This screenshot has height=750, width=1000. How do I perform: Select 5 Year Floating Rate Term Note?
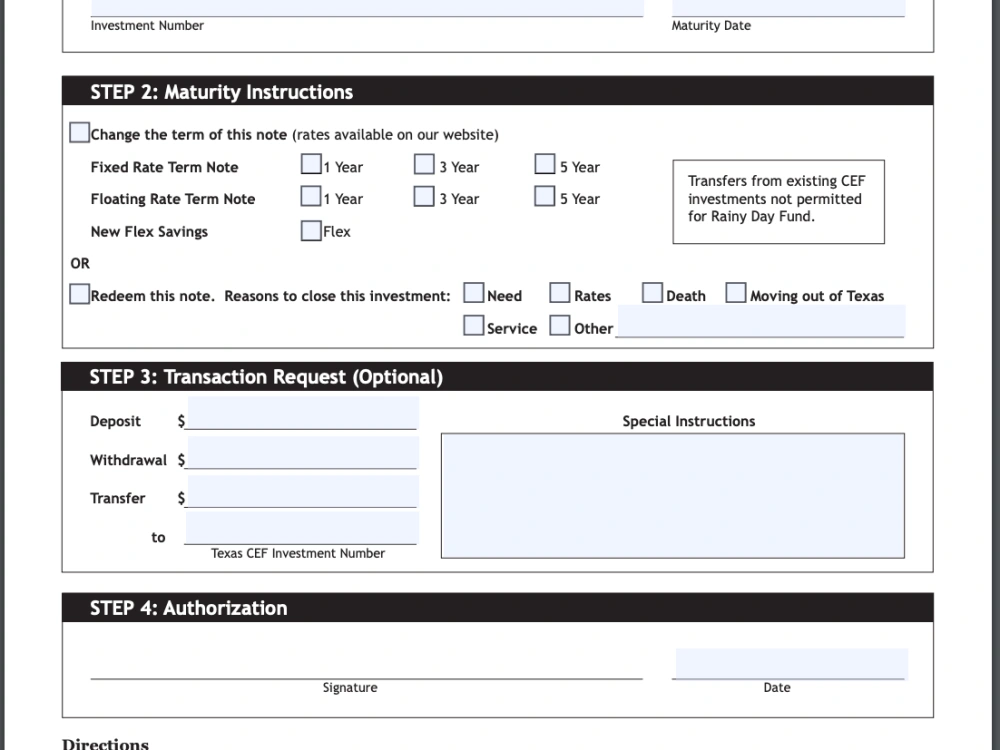click(x=545, y=194)
